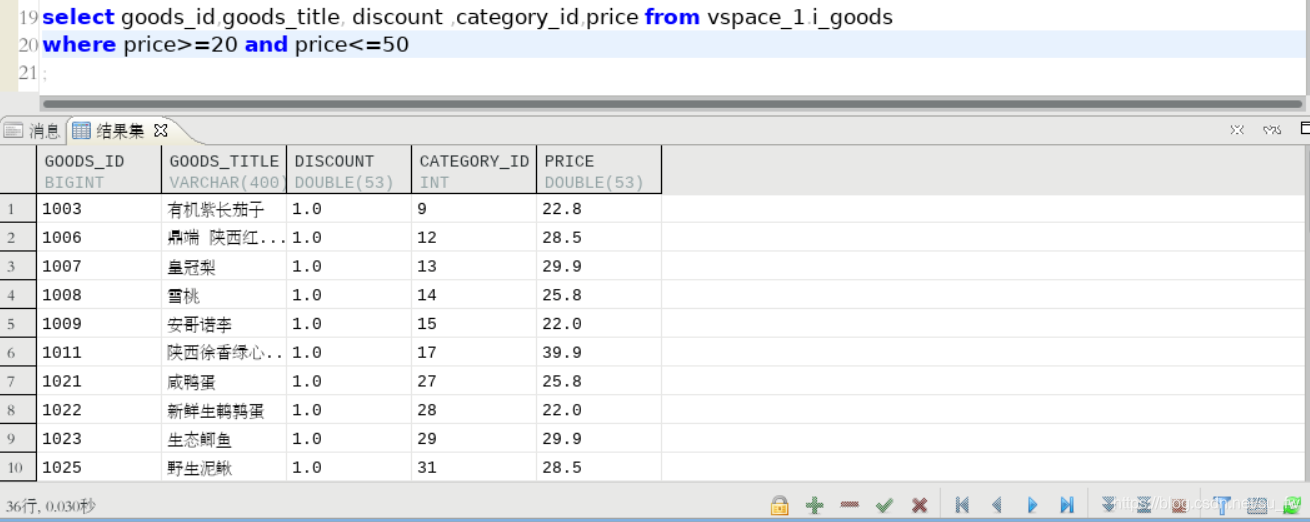This screenshot has width=1310, height=522.
Task: Delete row using the red minus icon
Action: pyautogui.click(x=849, y=504)
